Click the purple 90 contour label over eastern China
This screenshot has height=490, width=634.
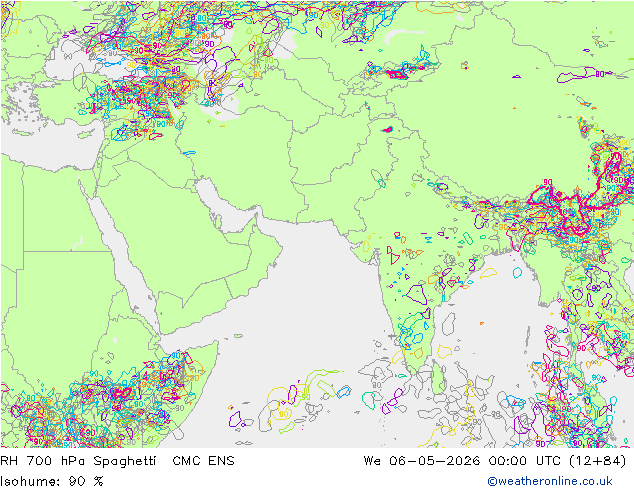(x=600, y=74)
